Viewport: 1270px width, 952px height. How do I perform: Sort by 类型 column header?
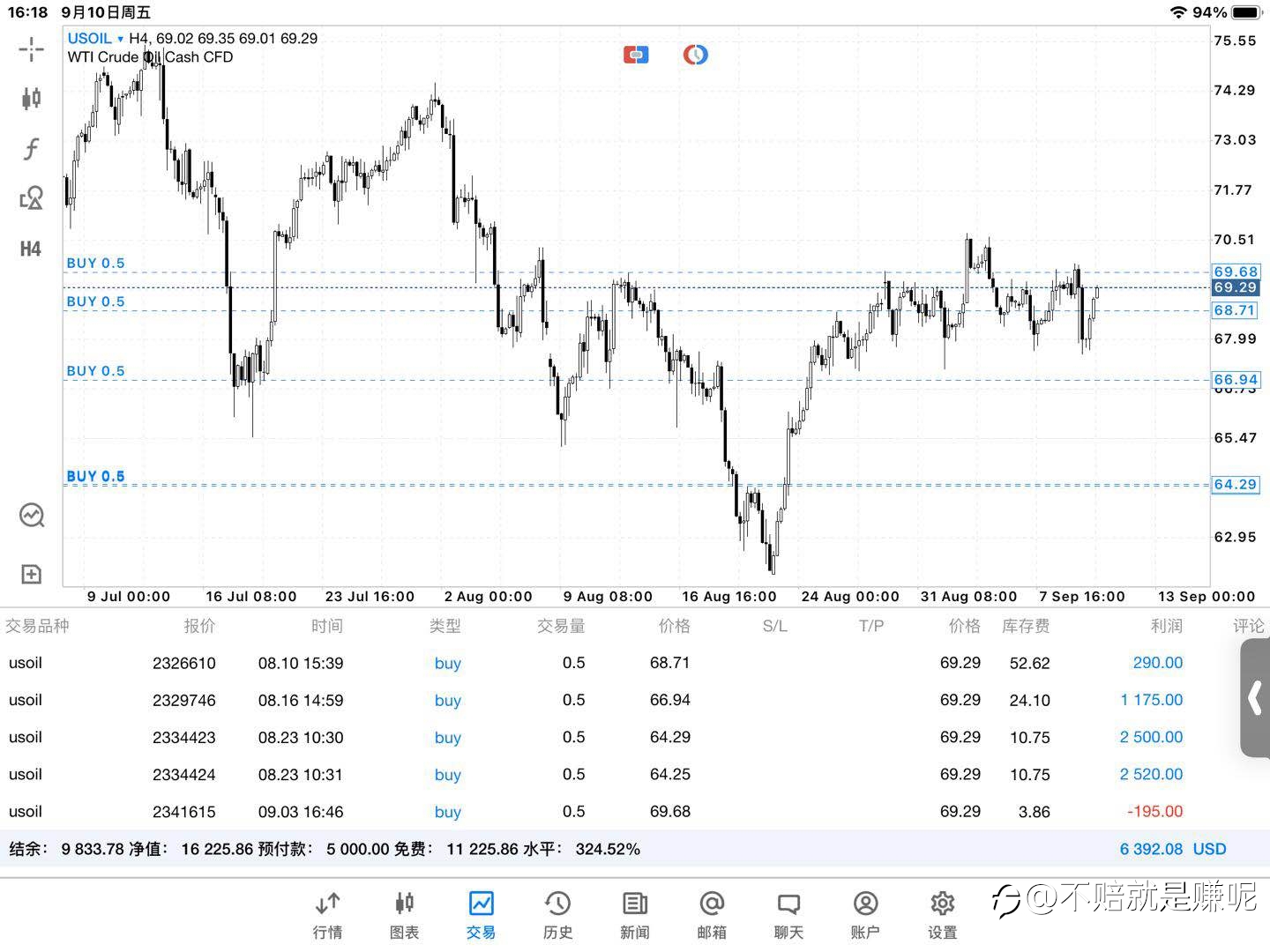coord(444,626)
